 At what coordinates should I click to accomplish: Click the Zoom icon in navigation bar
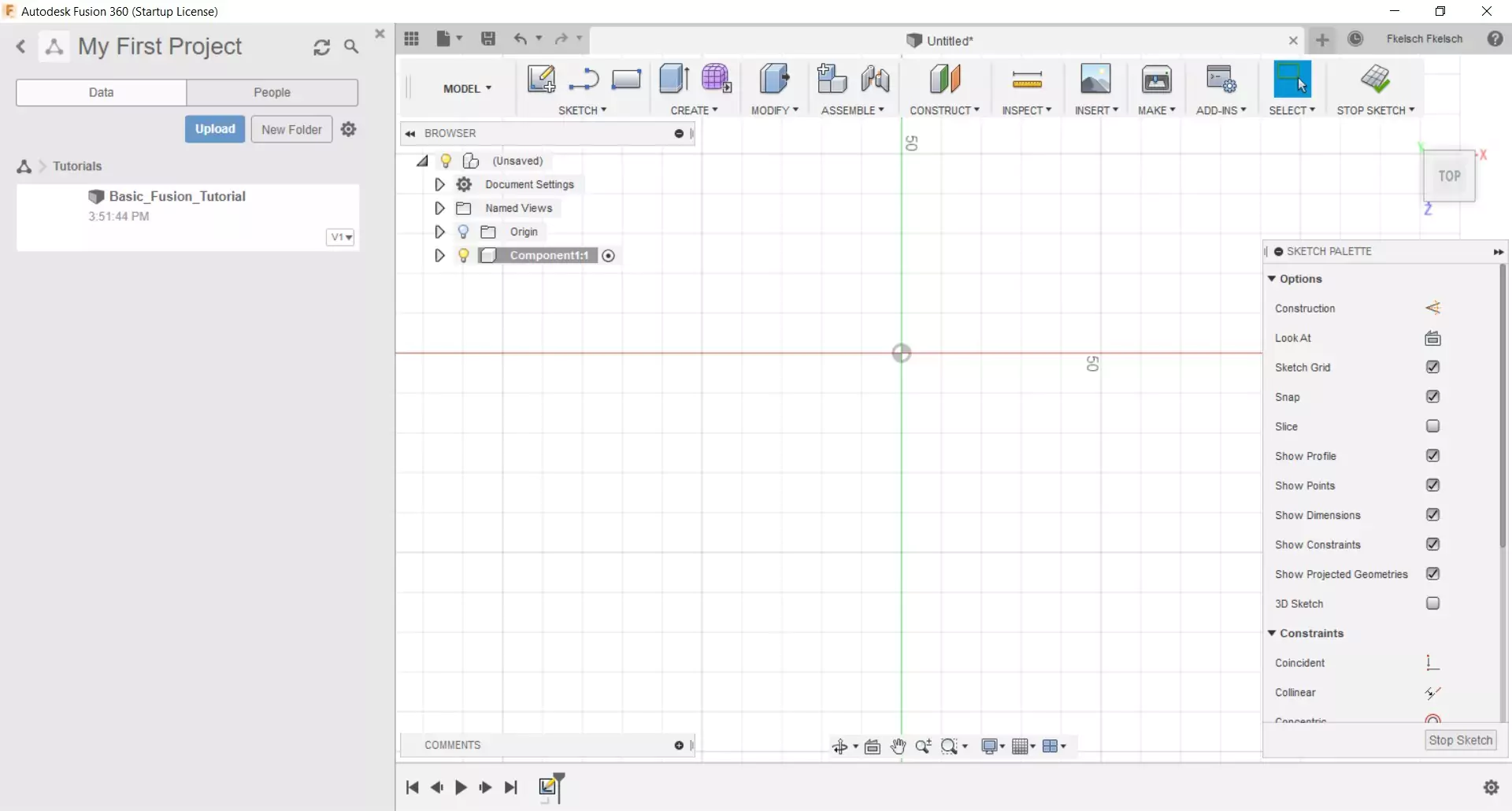[923, 746]
